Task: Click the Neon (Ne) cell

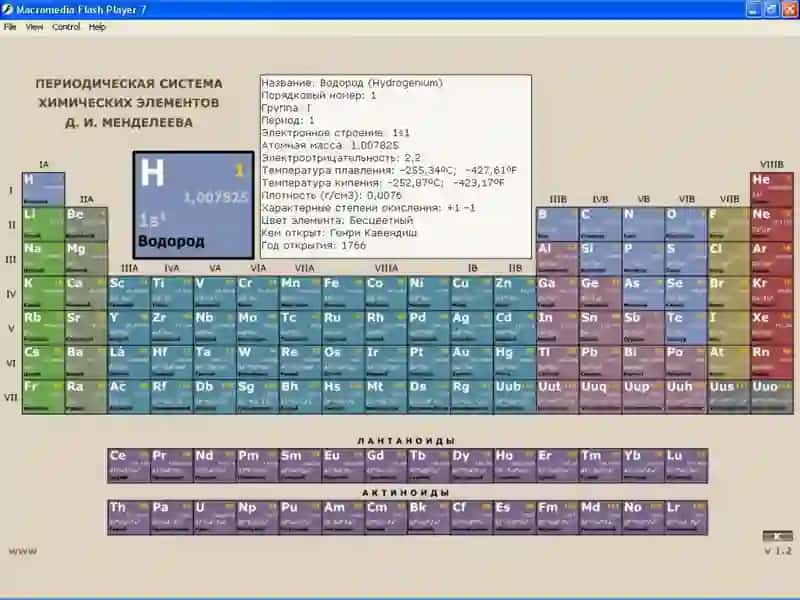Action: pyautogui.click(x=772, y=224)
